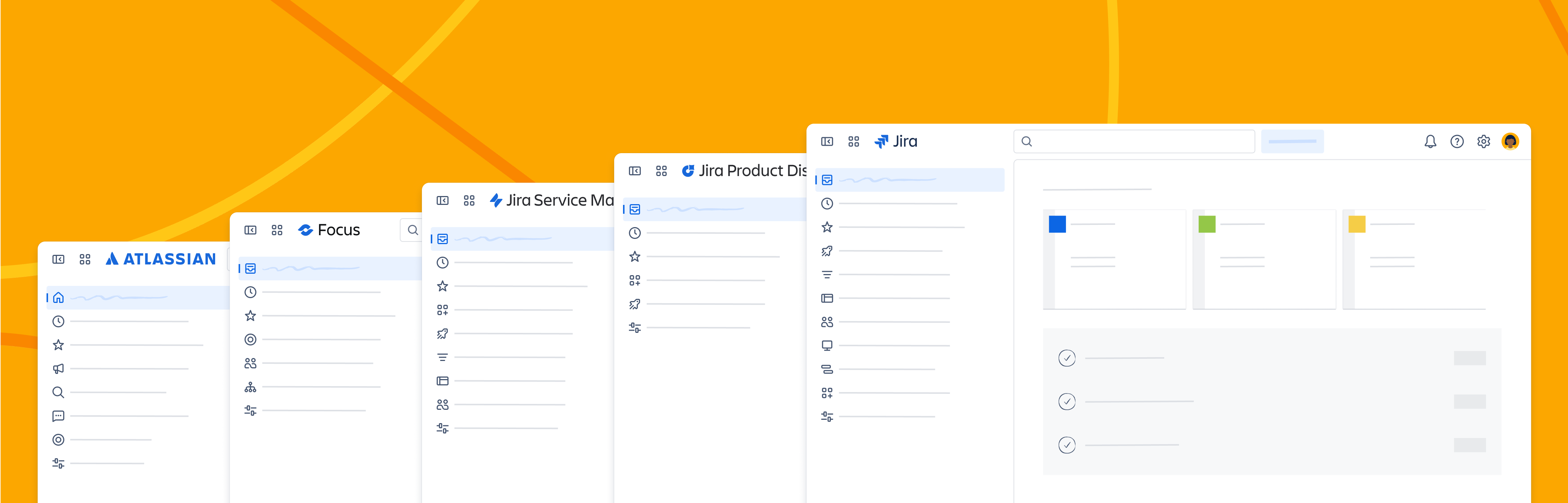This screenshot has height=503, width=1568.
Task: Select highlighted inbox item in Jira Product Discovery
Action: pos(715,209)
